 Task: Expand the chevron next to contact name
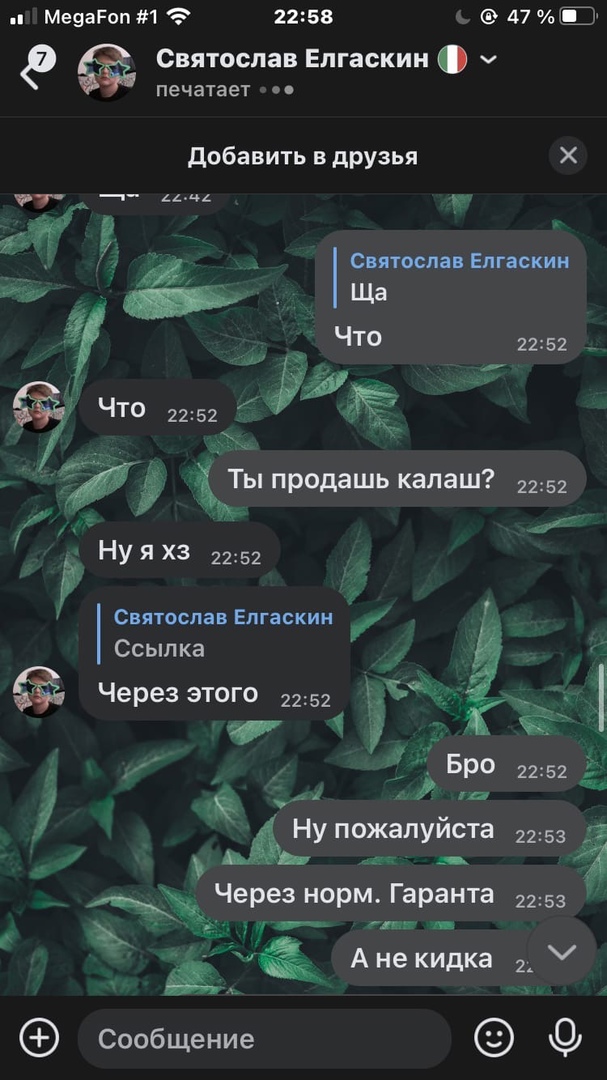pyautogui.click(x=488, y=60)
